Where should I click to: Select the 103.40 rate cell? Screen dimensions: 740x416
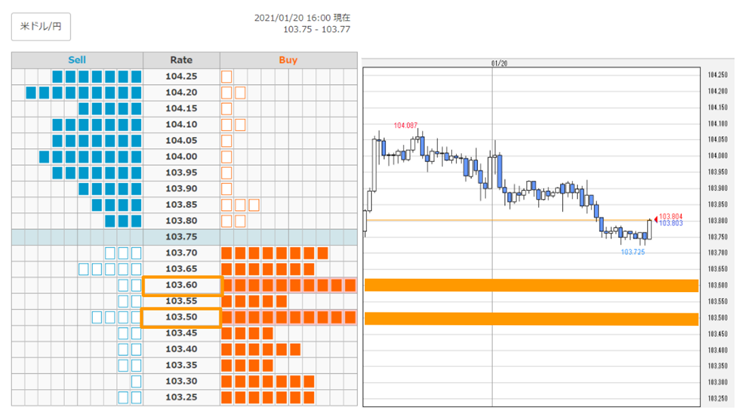(181, 349)
